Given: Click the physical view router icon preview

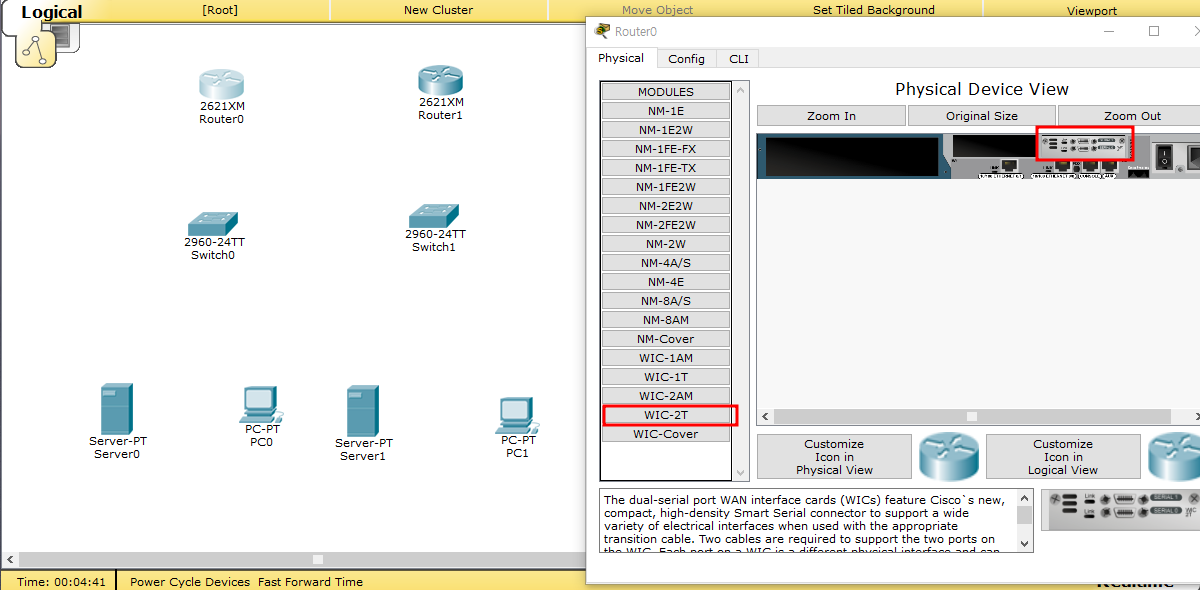Looking at the screenshot, I should coord(947,456).
